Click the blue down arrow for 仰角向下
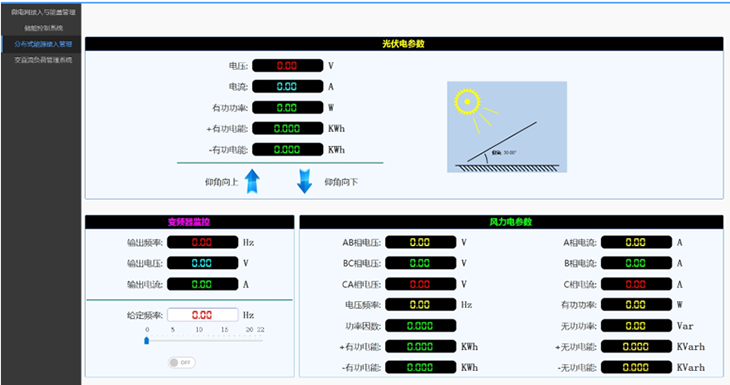The width and height of the screenshot is (730, 385). 304,181
